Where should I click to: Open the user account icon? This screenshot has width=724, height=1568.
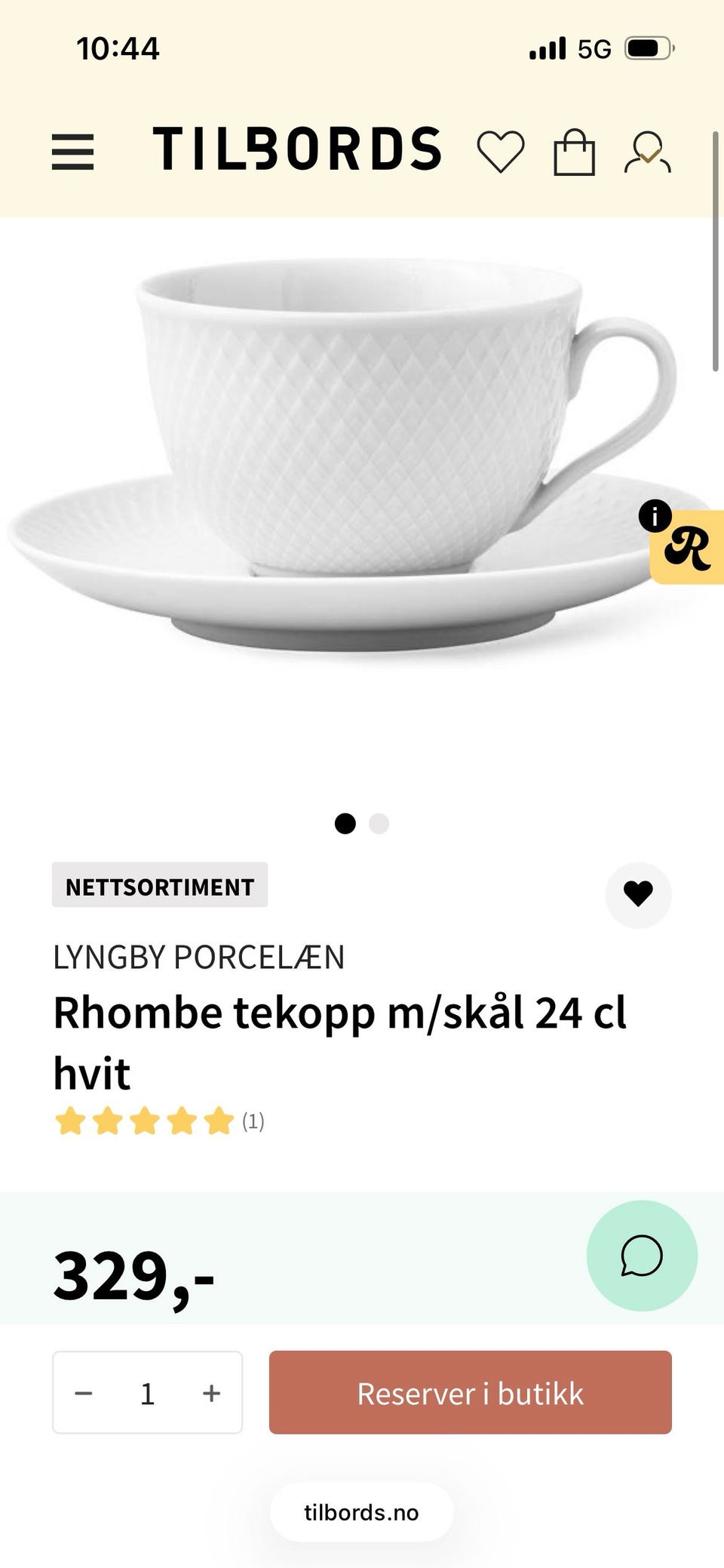tap(648, 152)
